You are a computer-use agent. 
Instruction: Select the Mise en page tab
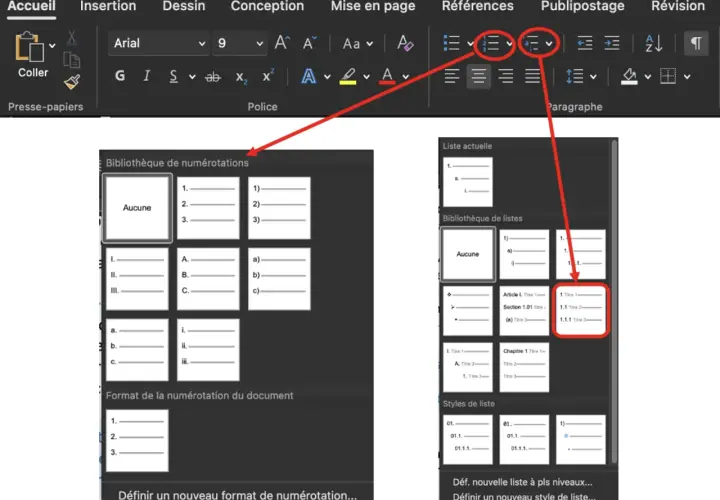[x=373, y=6]
